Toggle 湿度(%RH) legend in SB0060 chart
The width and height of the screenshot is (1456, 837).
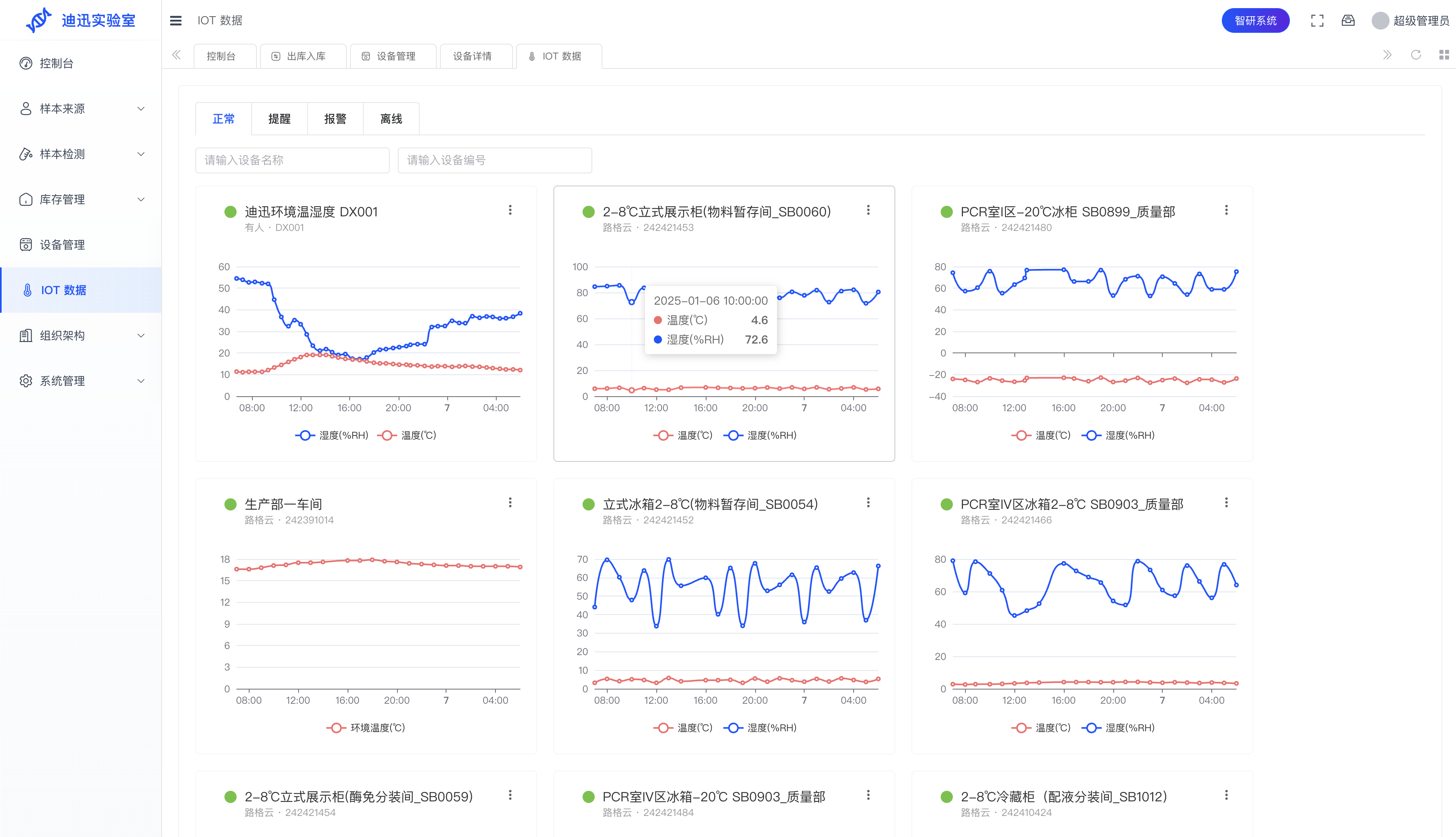pos(760,436)
